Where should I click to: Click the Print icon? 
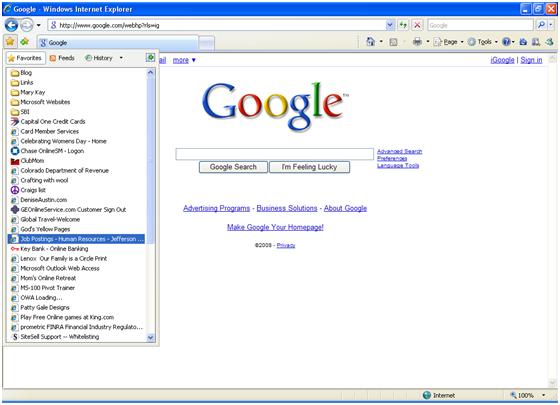[417, 42]
